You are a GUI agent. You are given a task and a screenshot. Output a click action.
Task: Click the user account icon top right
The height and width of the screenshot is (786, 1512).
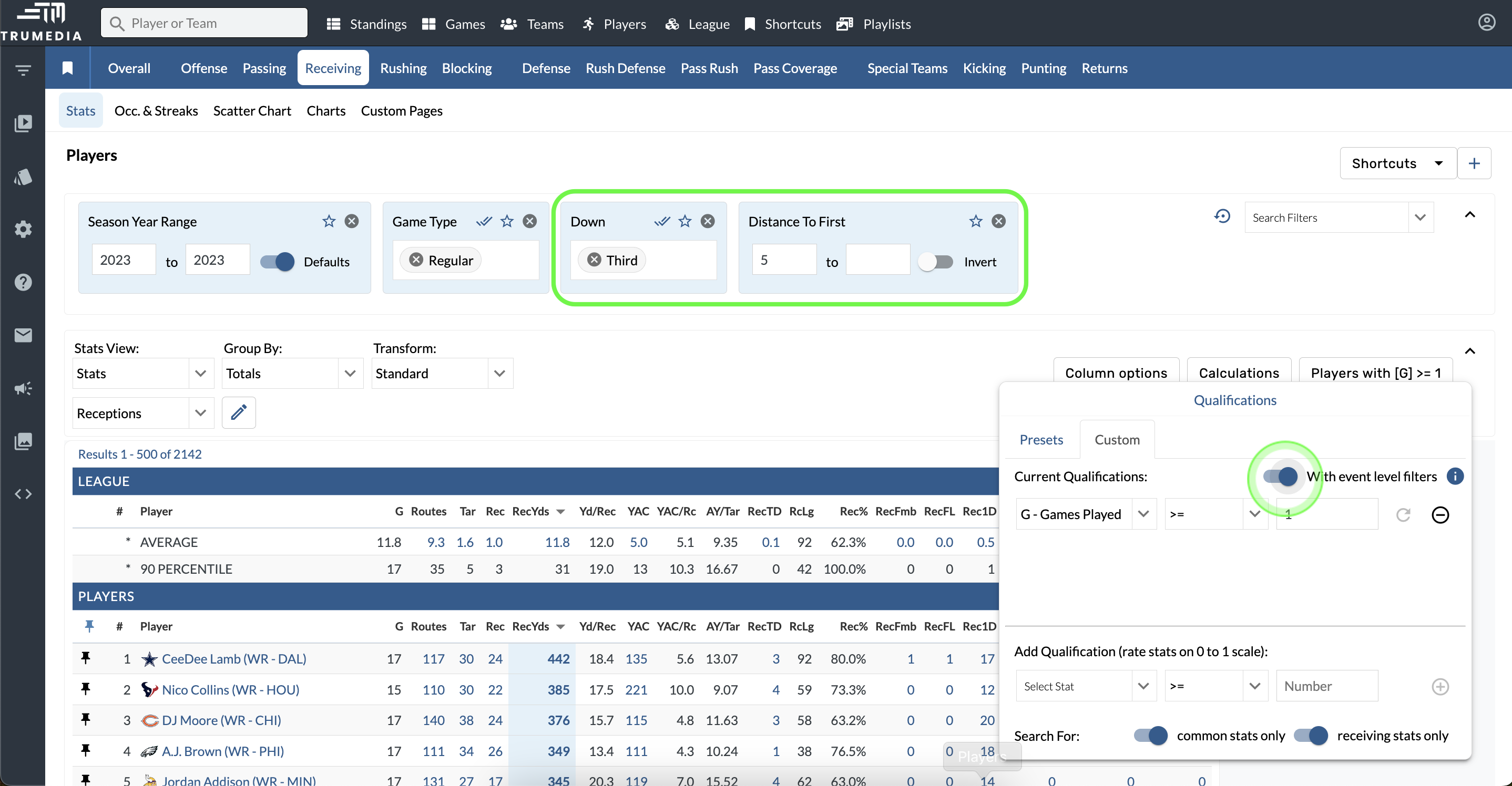1486,23
